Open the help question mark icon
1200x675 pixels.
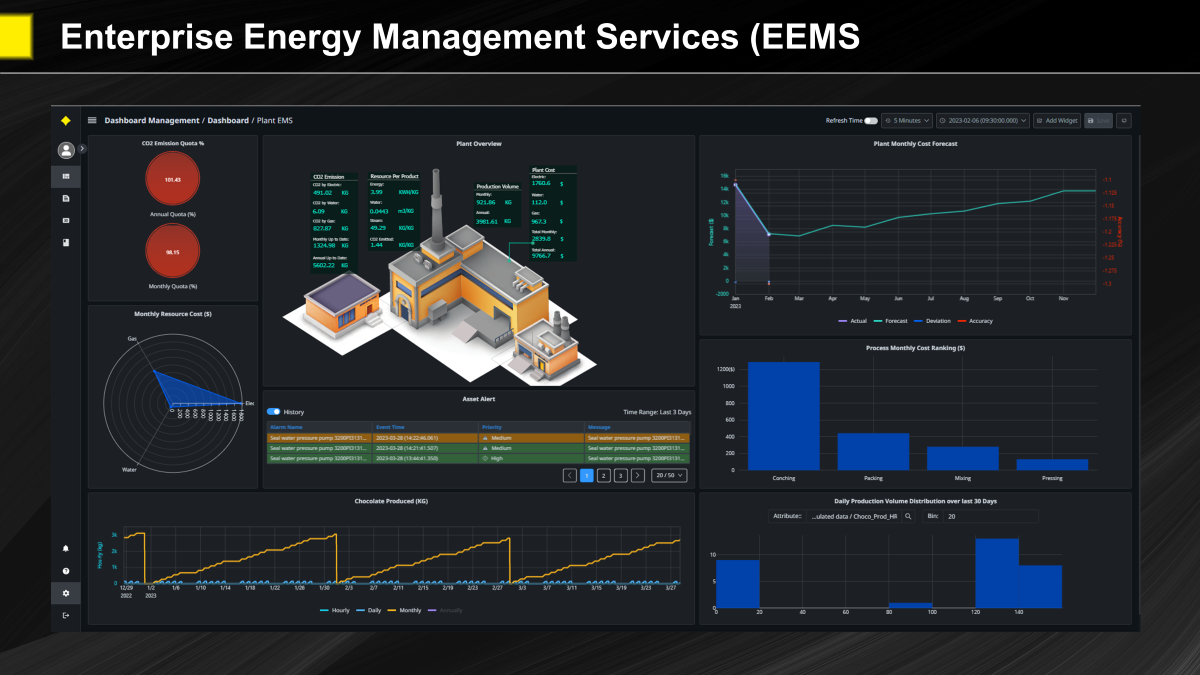[66, 571]
